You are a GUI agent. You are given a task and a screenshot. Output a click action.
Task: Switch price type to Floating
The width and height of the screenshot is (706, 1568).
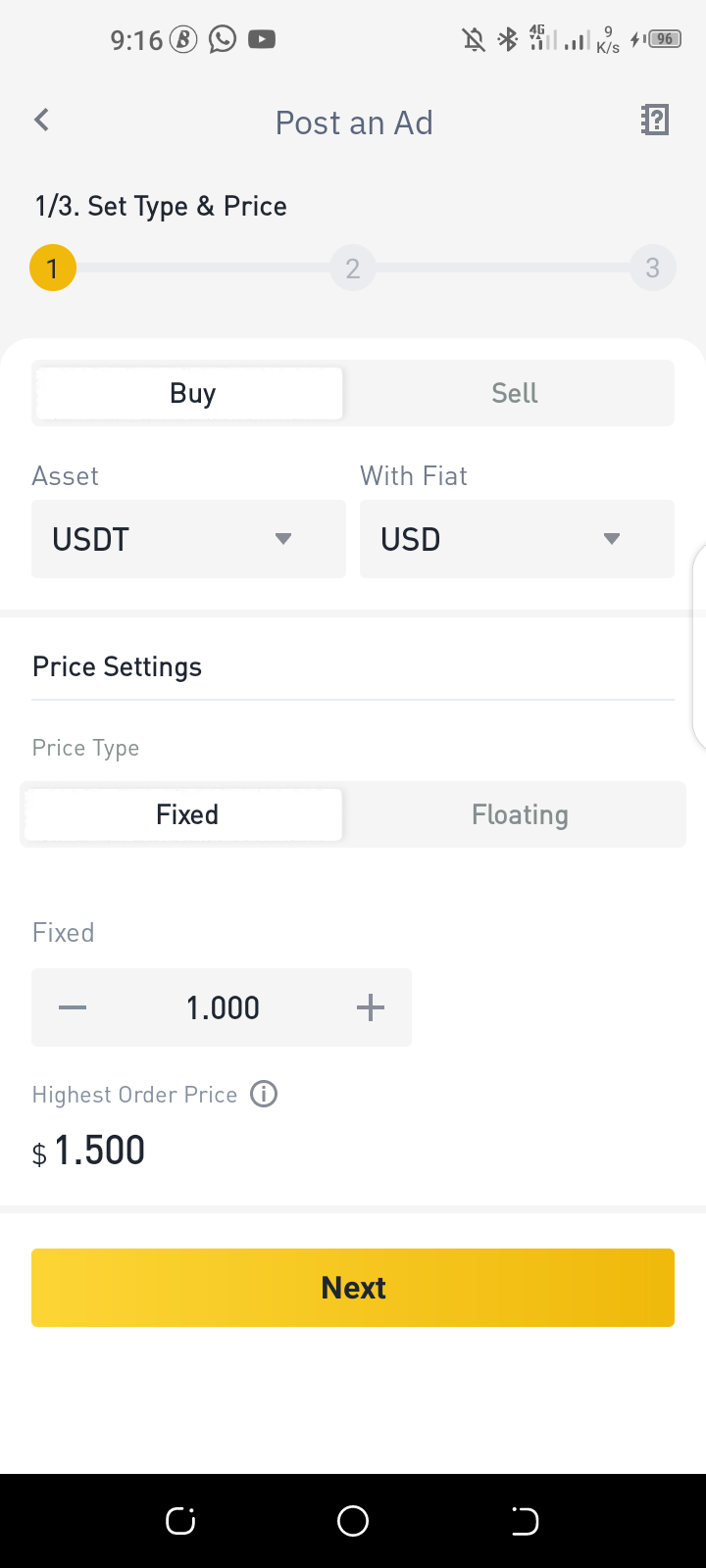coord(520,814)
